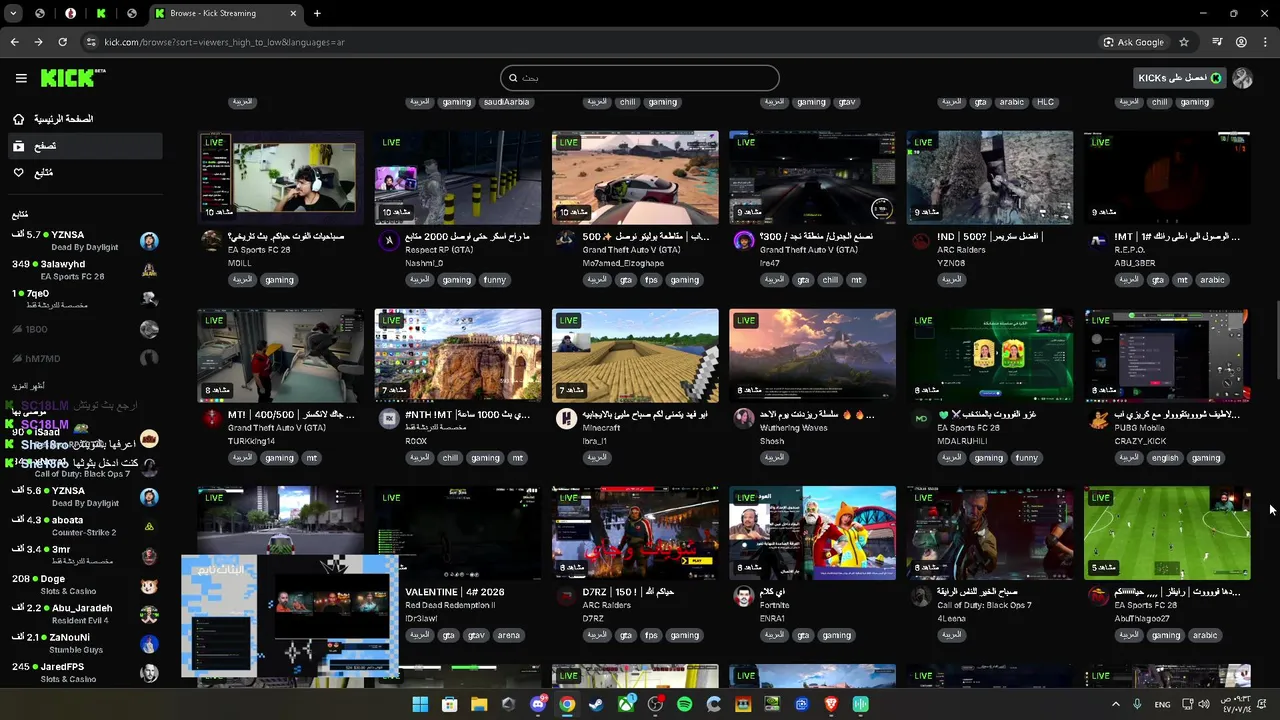1280x720 pixels.
Task: Go back in browser history
Action: tap(14, 42)
